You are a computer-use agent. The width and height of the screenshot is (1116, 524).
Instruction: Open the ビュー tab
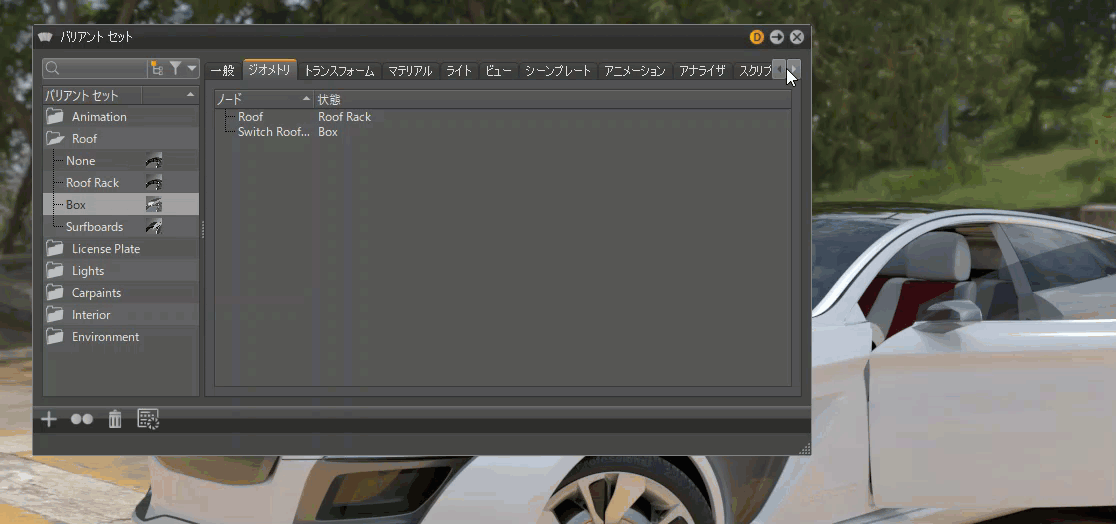pos(498,70)
